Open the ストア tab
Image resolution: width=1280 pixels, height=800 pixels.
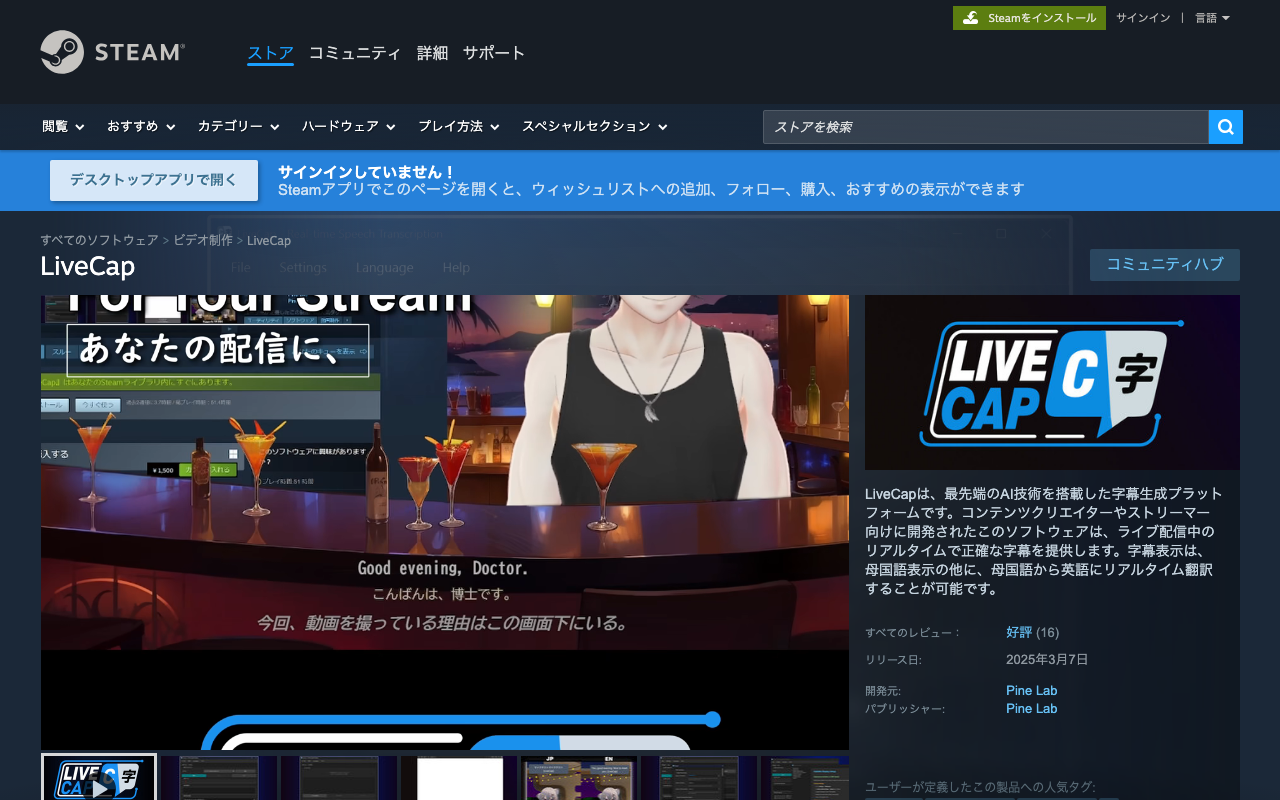270,53
